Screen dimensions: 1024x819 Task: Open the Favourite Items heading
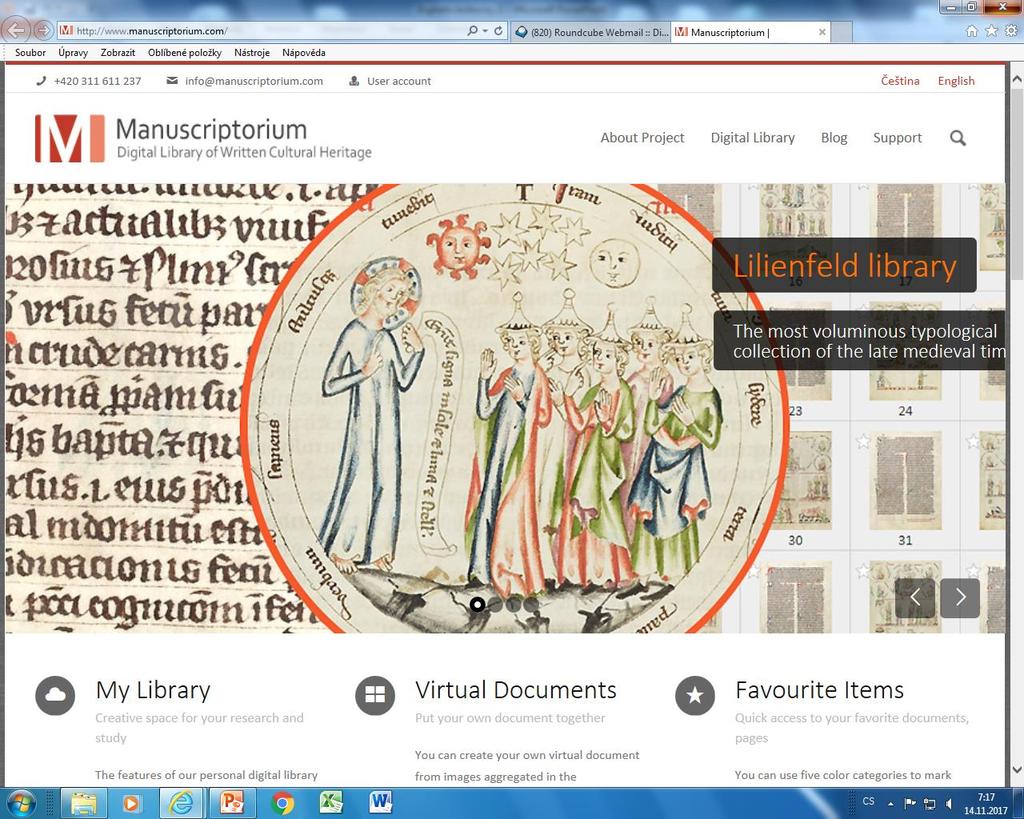pyautogui.click(x=820, y=690)
